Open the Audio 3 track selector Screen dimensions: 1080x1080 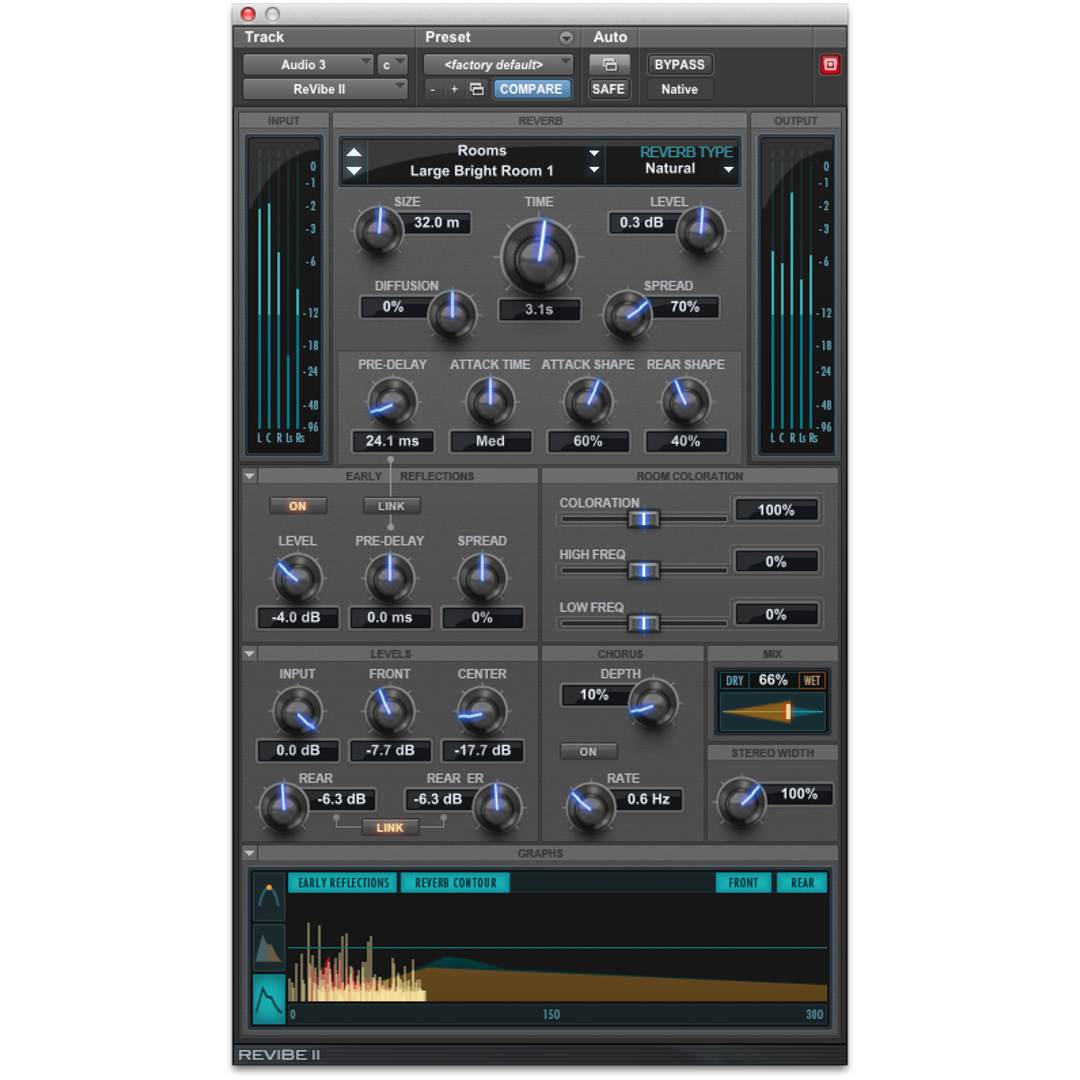tap(308, 64)
